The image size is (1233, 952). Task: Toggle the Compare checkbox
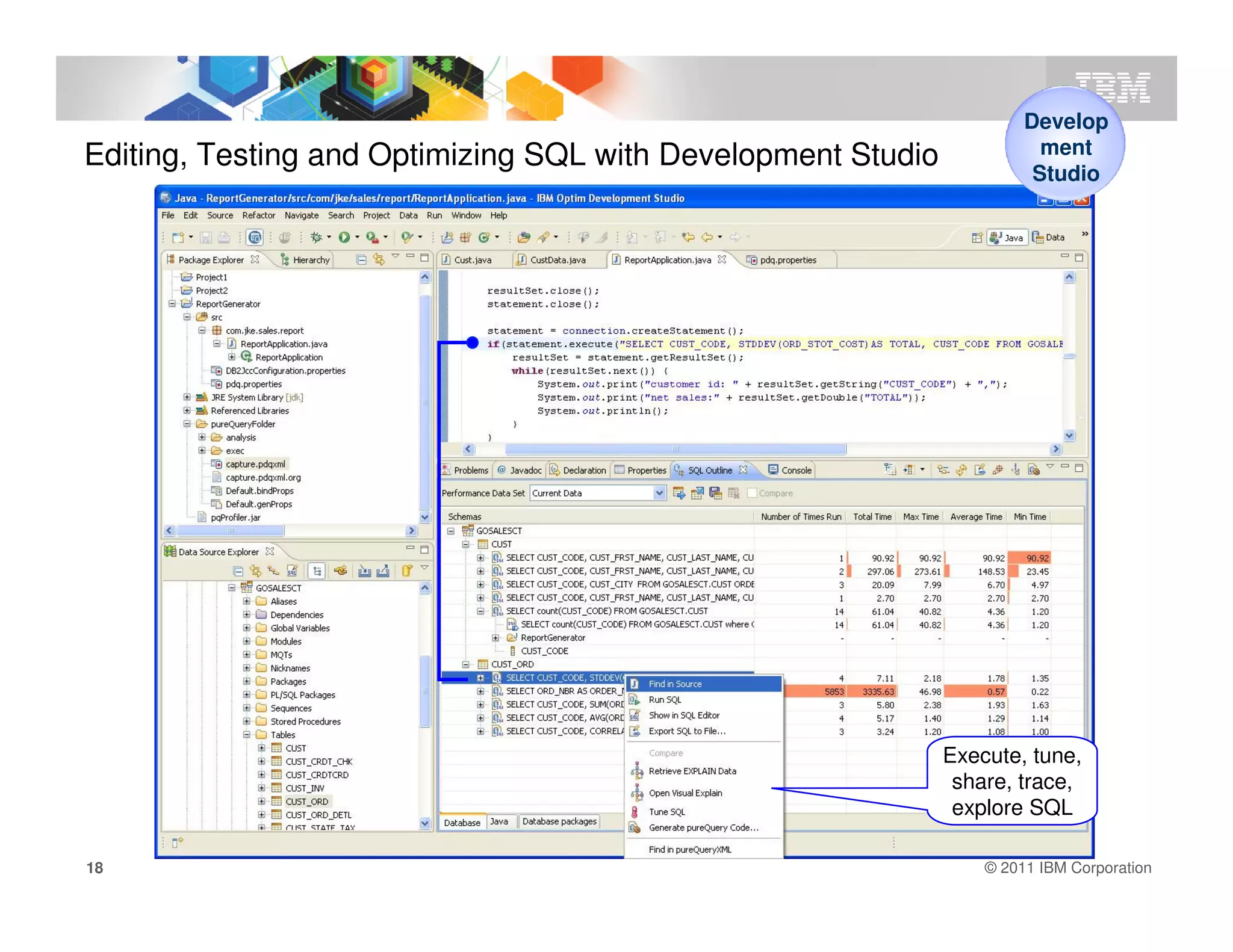(752, 493)
